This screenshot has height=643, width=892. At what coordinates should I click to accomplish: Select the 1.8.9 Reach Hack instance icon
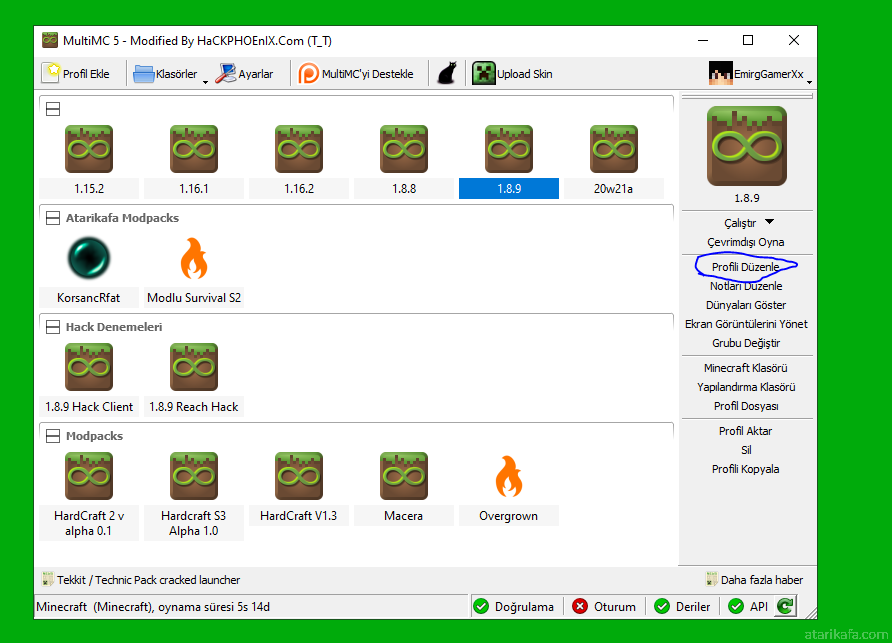tap(194, 367)
